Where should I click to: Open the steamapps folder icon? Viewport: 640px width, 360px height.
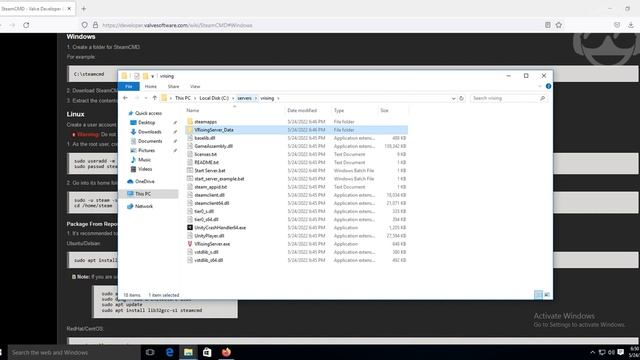pos(190,122)
